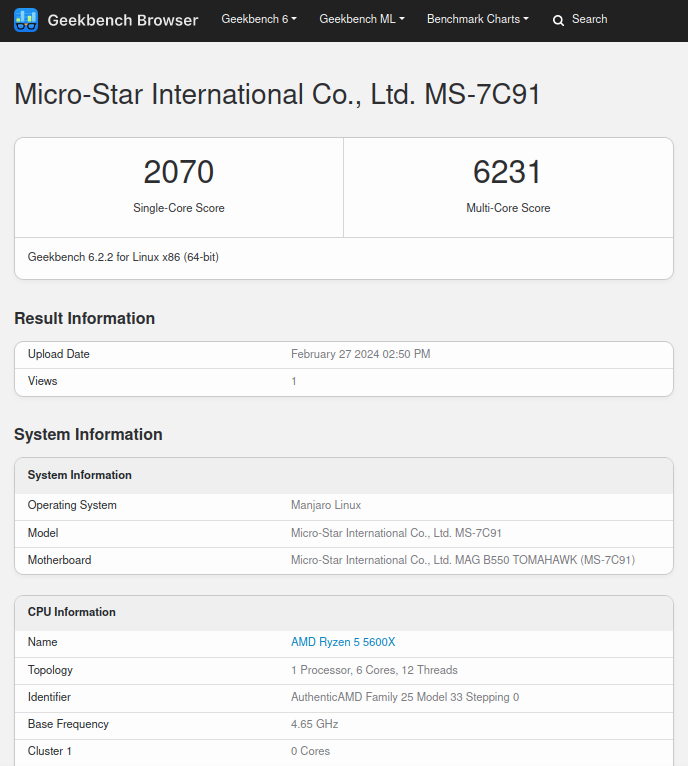Screen dimensions: 688x766
Task: Click the Upload Date label
Action: pos(59,354)
